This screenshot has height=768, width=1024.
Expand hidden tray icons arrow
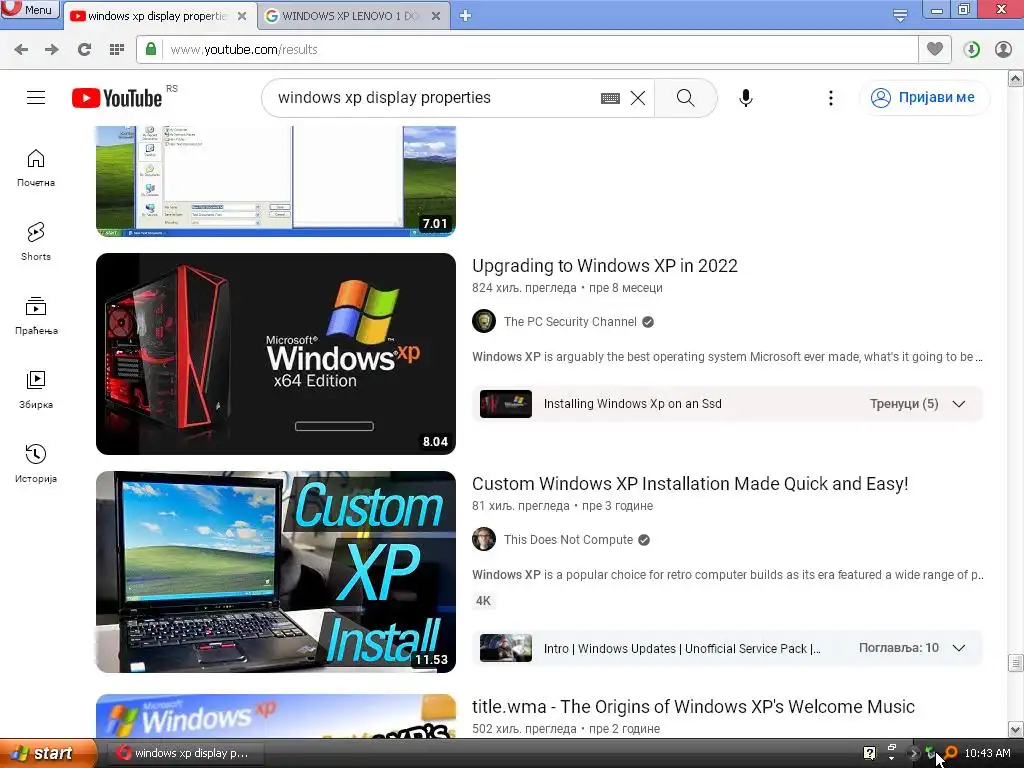click(913, 754)
